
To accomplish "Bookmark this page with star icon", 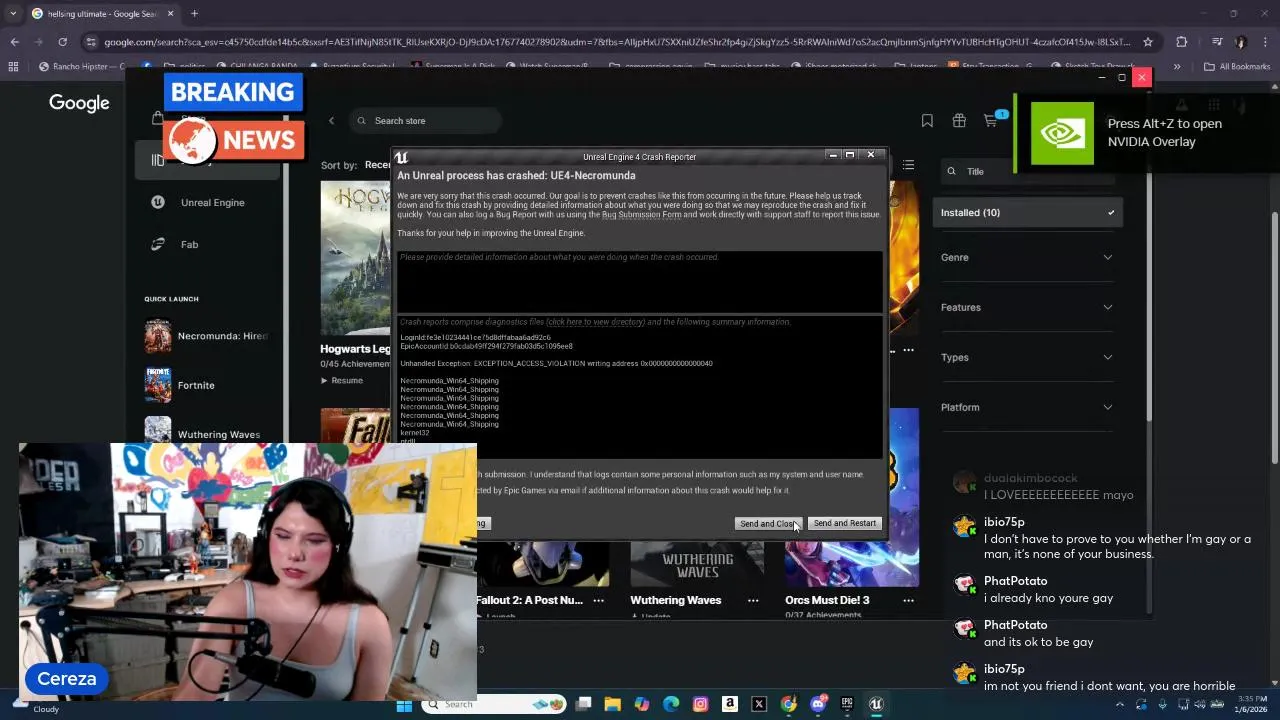I will (1148, 42).
